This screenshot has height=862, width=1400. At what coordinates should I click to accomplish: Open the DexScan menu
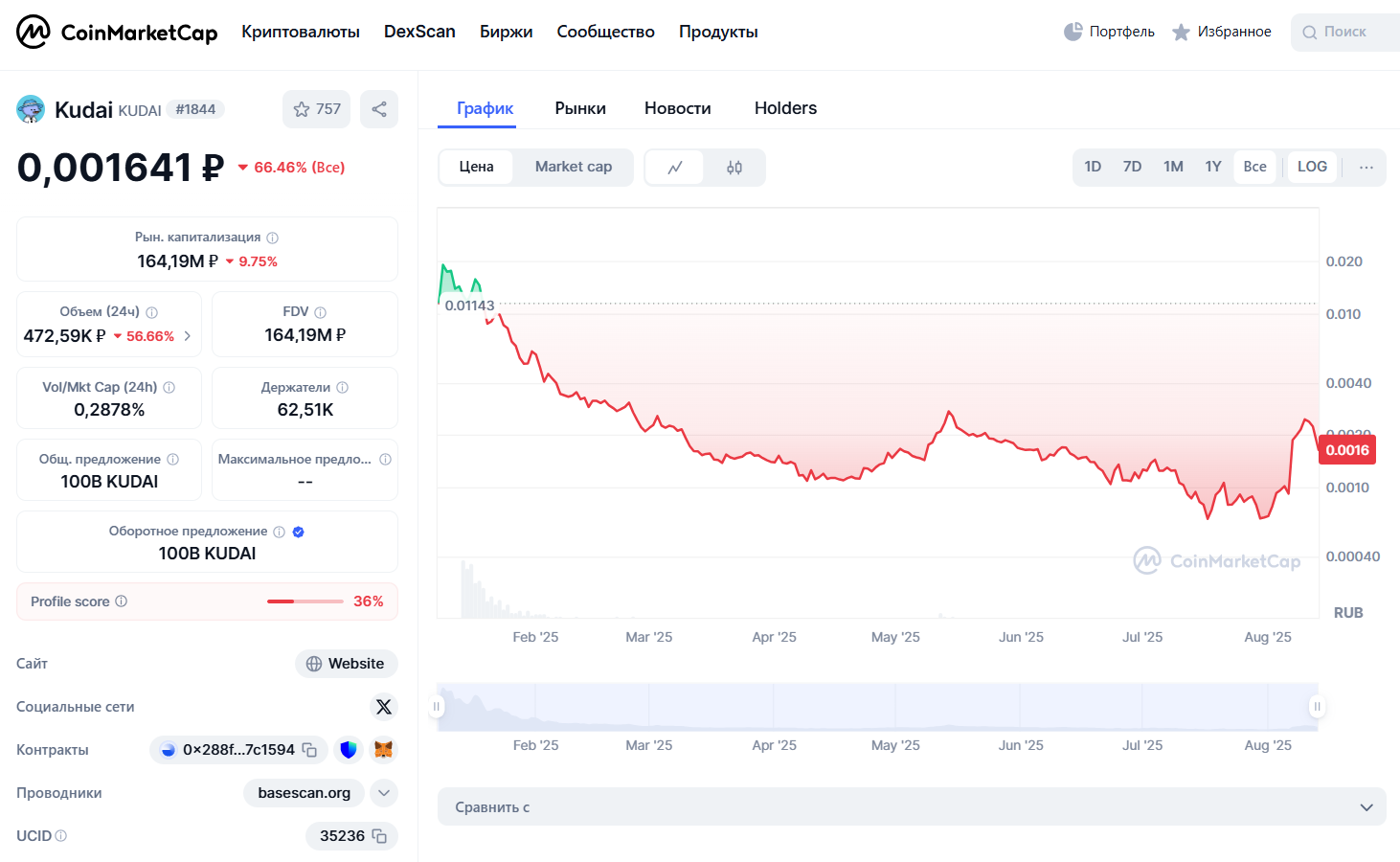(x=419, y=32)
